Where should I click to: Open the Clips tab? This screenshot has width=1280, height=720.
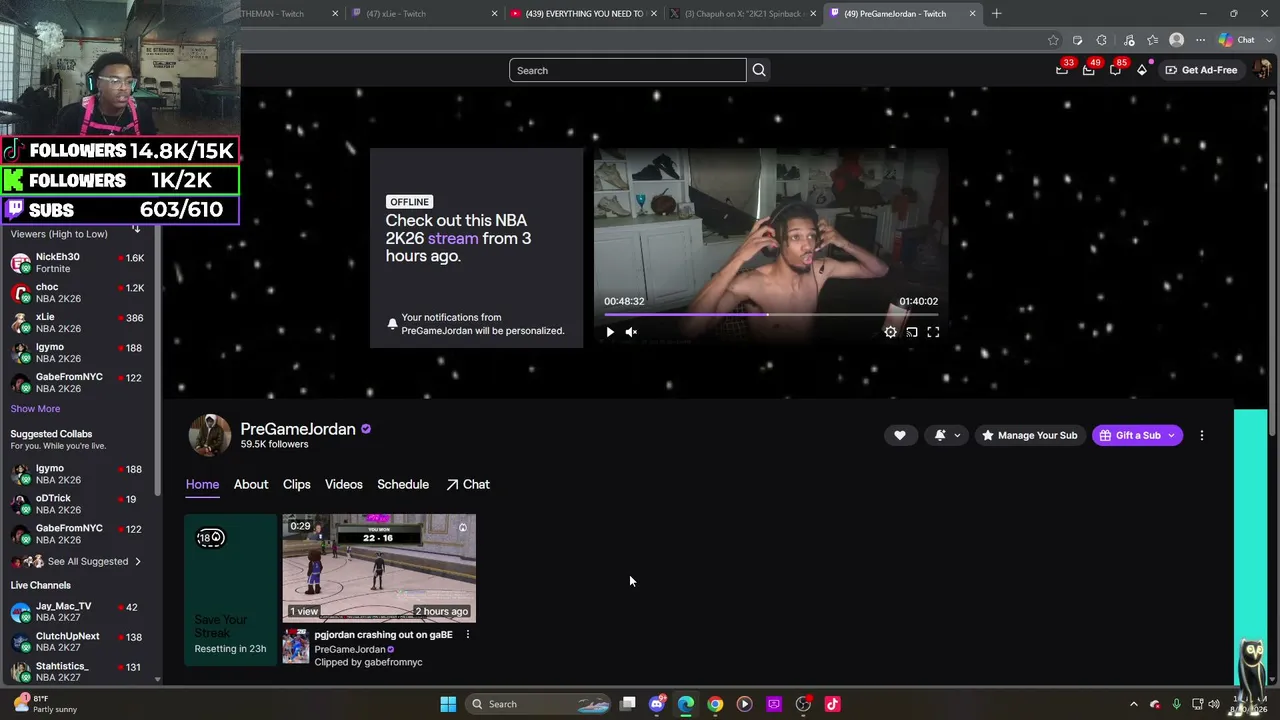[x=297, y=485]
